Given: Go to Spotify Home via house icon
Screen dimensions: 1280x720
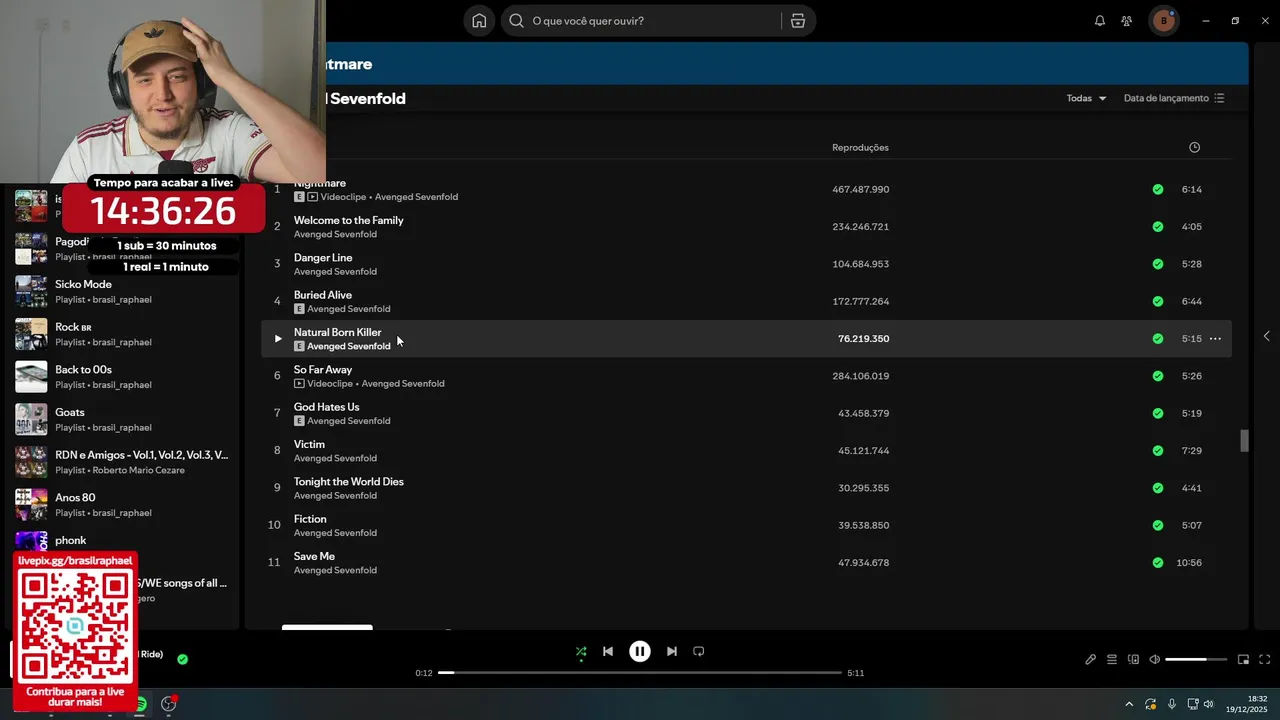Looking at the screenshot, I should 479,21.
